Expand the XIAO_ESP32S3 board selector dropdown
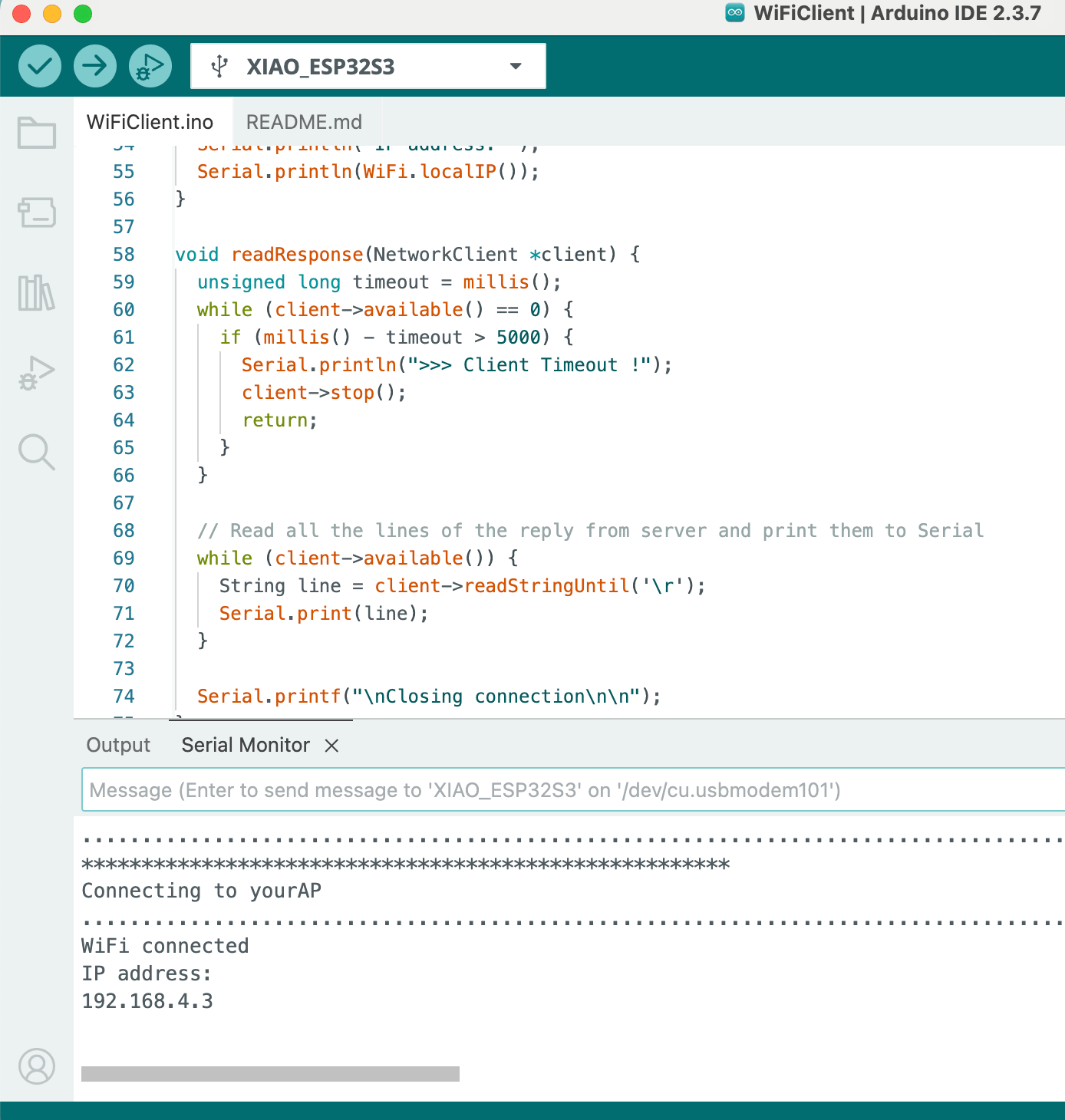 point(368,66)
